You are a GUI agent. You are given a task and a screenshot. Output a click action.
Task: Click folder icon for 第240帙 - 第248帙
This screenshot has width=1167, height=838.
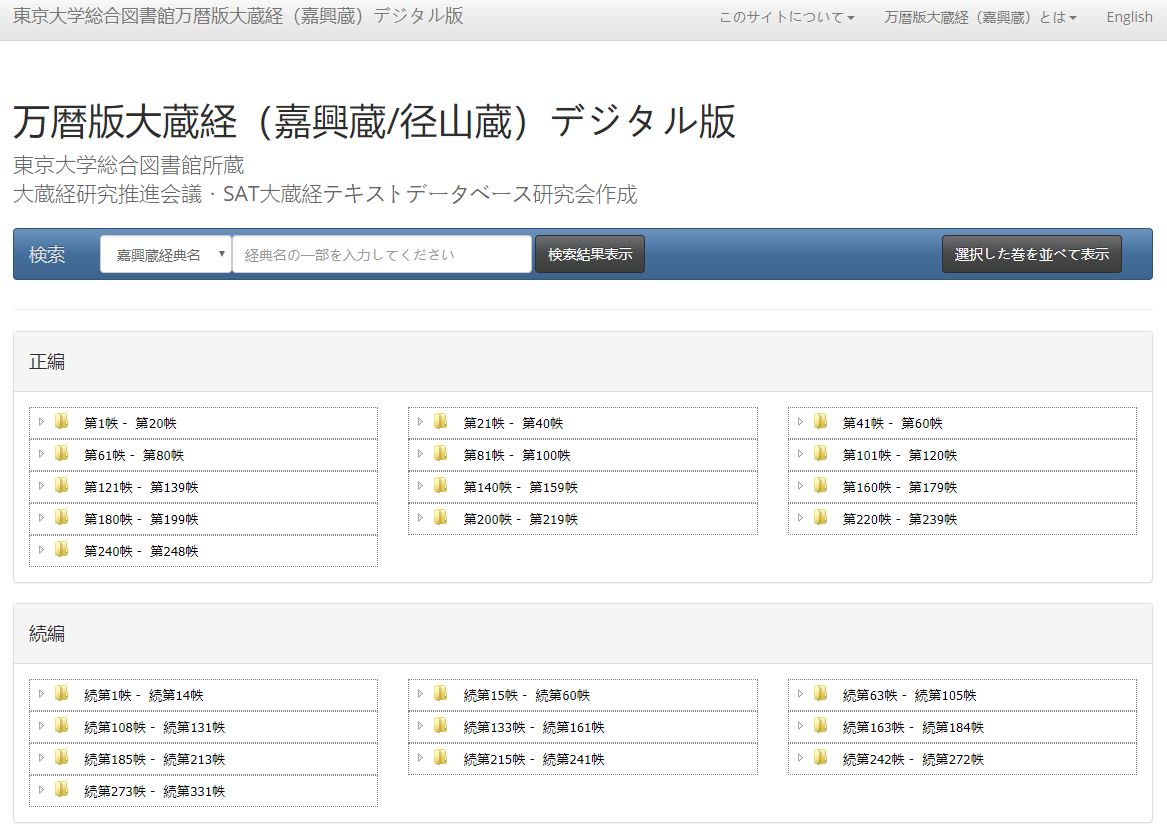click(x=62, y=550)
